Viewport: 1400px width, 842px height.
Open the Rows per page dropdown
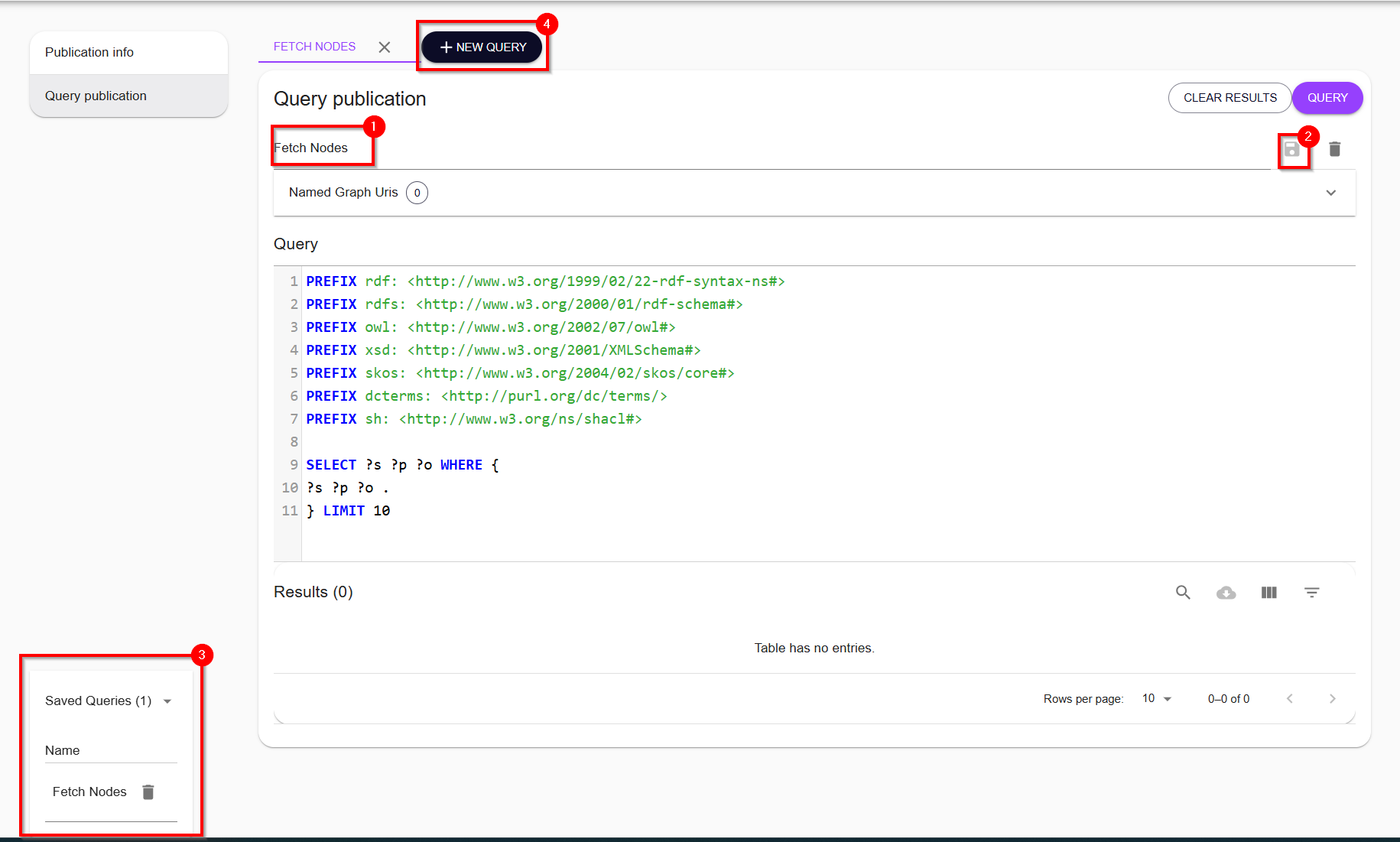click(x=1155, y=698)
